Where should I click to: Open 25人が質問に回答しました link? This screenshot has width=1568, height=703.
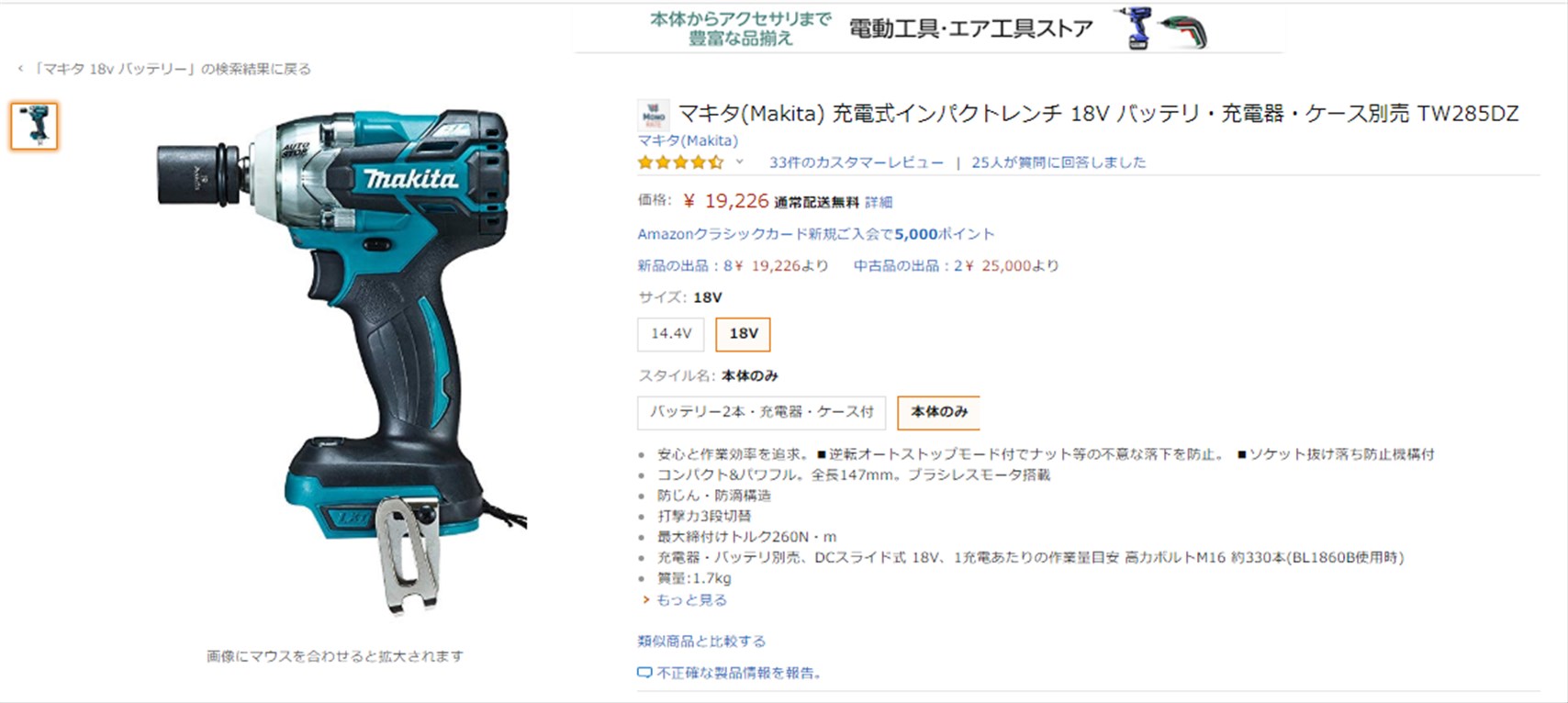[x=1058, y=162]
